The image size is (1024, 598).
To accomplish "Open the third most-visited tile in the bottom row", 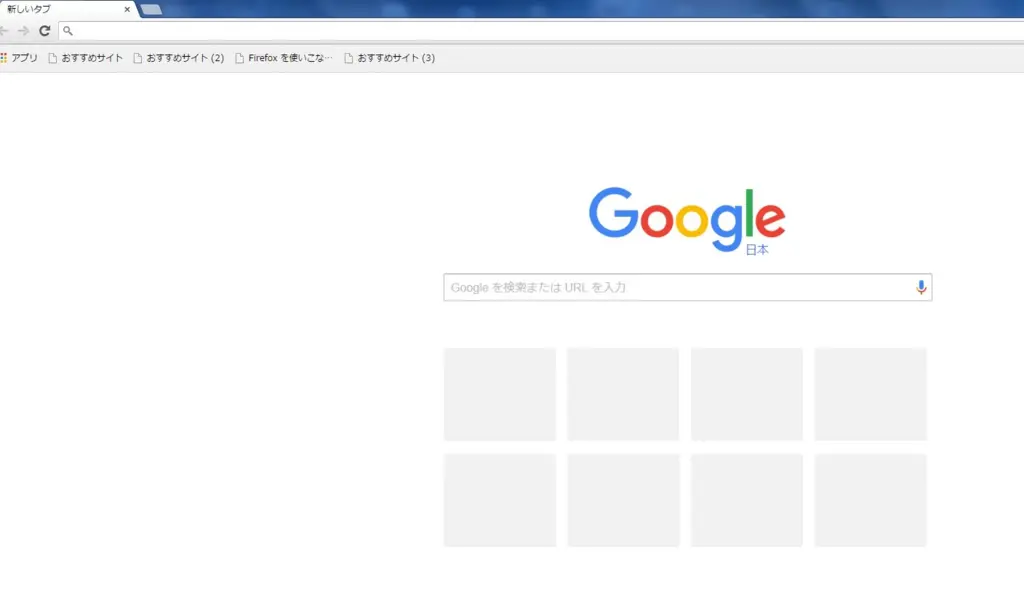I will tap(746, 500).
